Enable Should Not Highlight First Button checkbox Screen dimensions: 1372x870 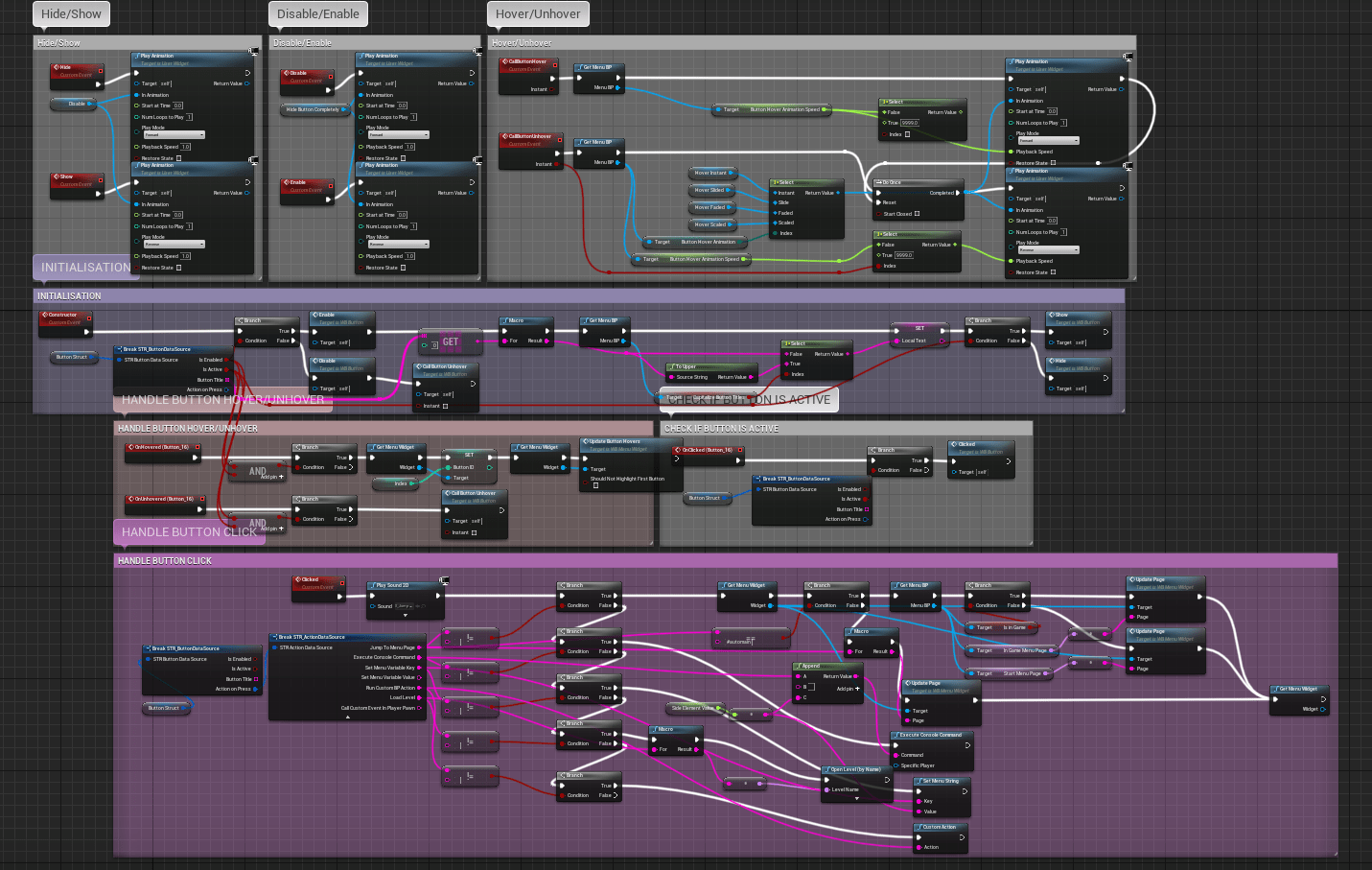point(595,485)
